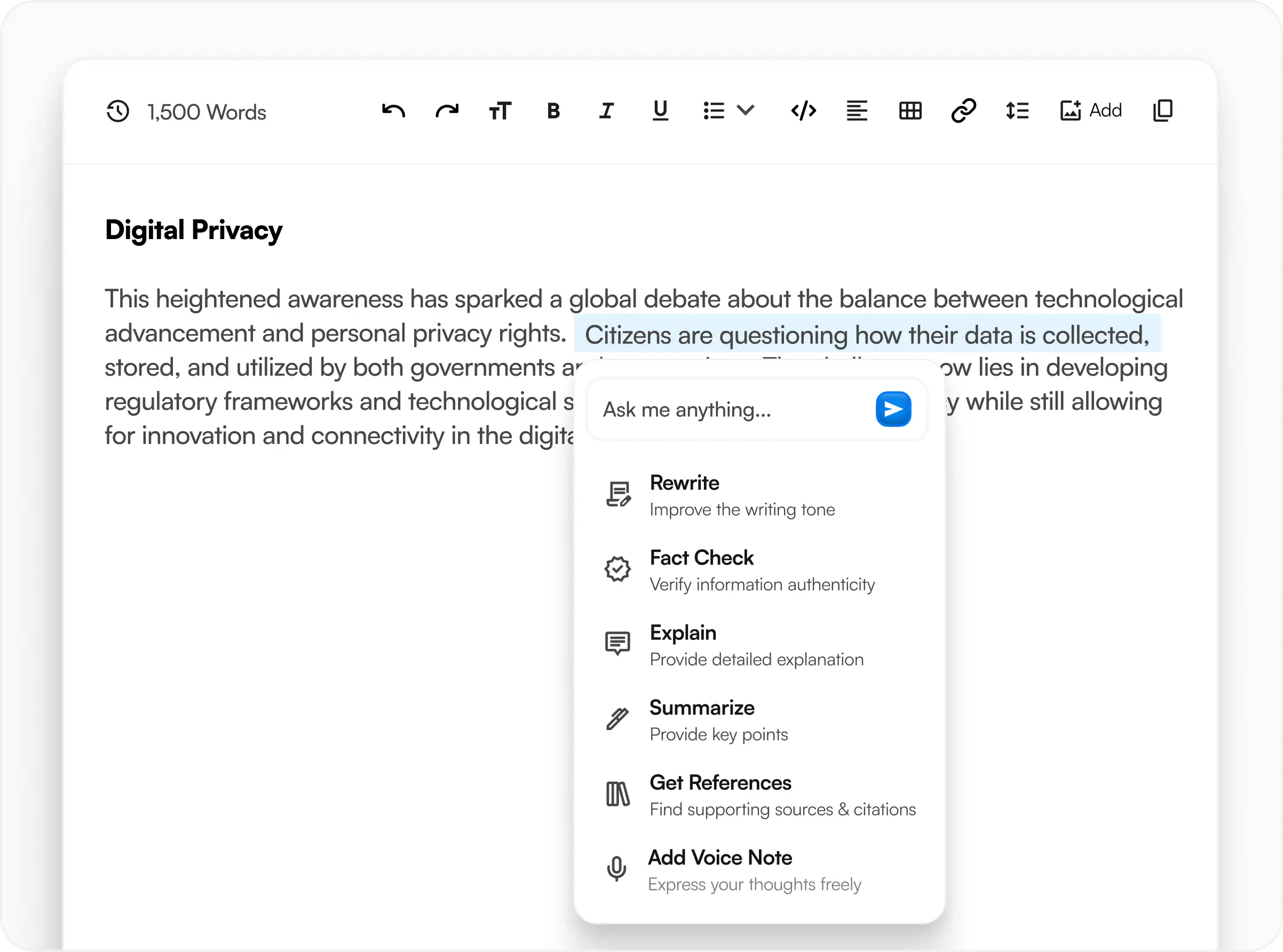
Task: Click the redo arrow icon
Action: (x=447, y=110)
